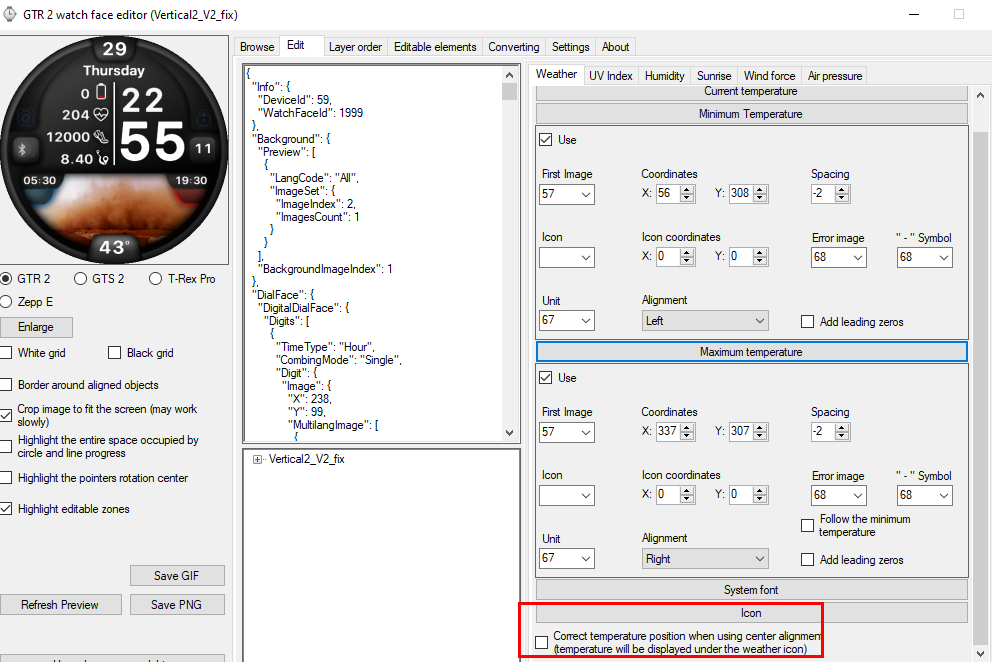Screen dimensions: 992x662
Task: Increase Minimum Temperature Spacing value
Action: coord(841,190)
